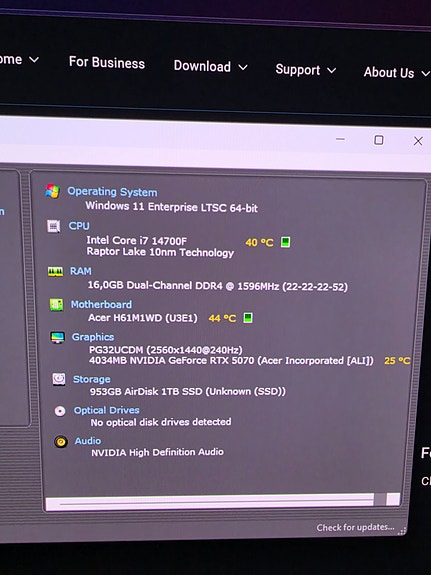Open the Audio section heading
Viewport: 431px width, 575px height.
(x=88, y=440)
